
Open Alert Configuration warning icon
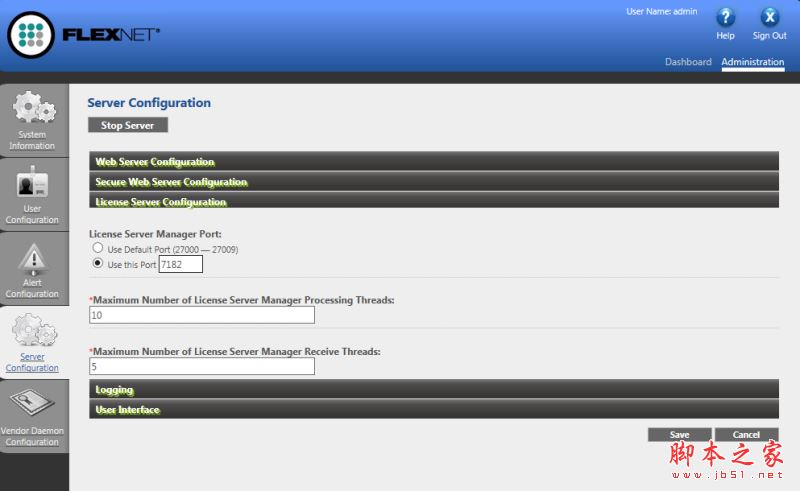tap(34, 259)
